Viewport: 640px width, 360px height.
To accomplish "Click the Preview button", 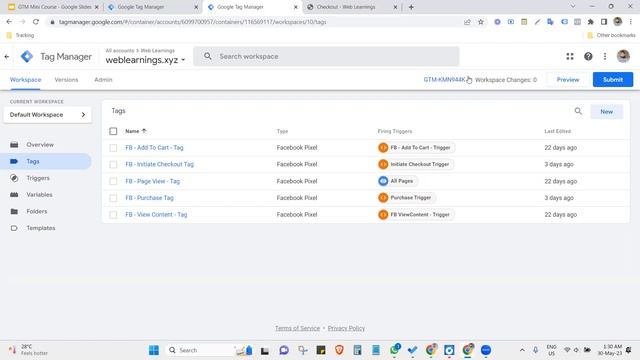I will (568, 80).
